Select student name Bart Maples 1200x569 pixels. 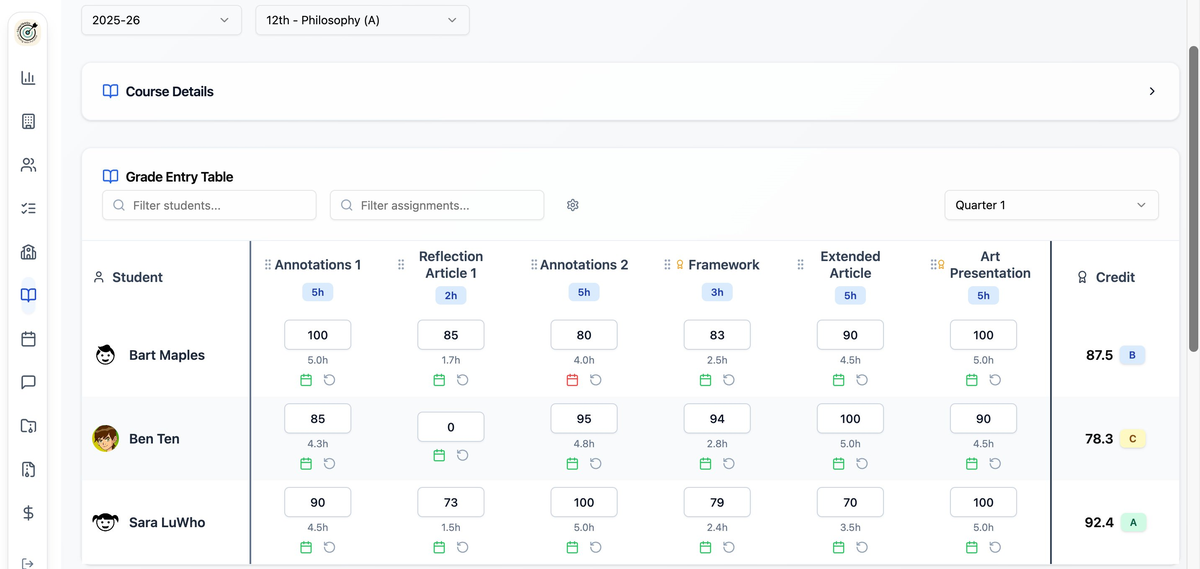[x=167, y=355]
